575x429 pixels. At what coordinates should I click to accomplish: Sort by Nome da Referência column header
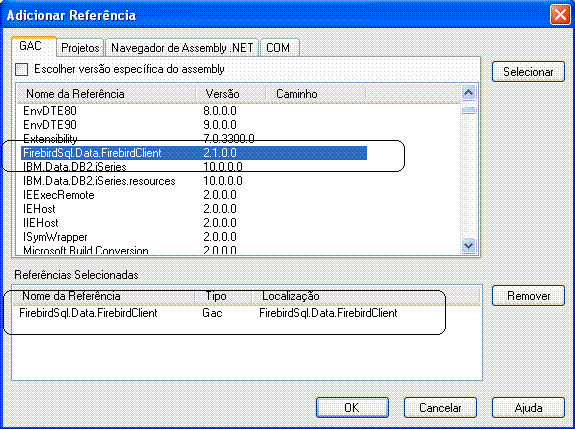click(106, 94)
